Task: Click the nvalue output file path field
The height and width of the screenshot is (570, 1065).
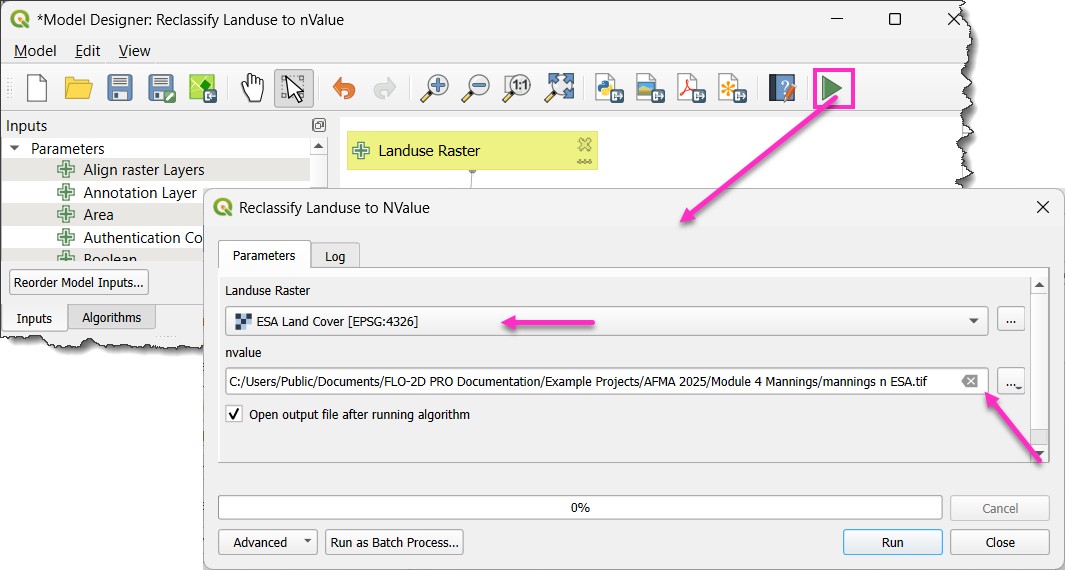Action: [590, 381]
